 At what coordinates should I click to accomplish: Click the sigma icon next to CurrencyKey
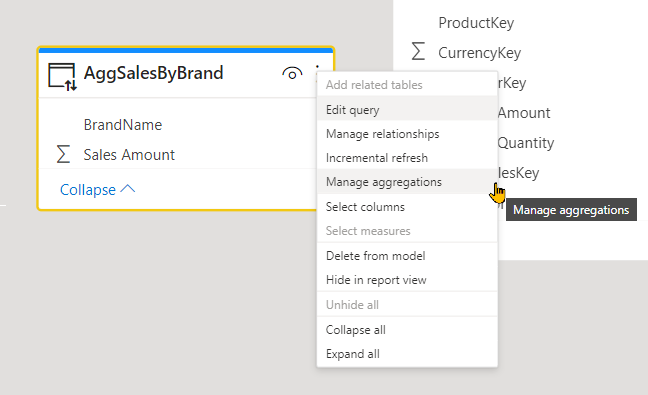(x=418, y=51)
